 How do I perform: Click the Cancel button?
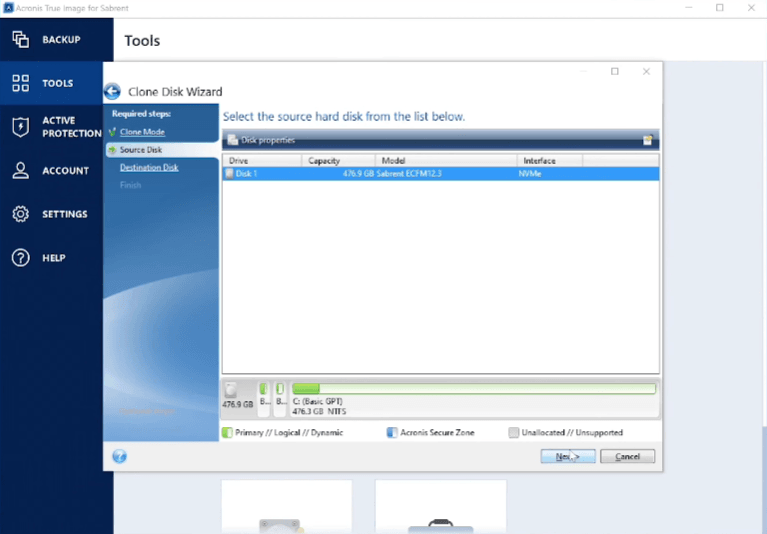tap(628, 456)
